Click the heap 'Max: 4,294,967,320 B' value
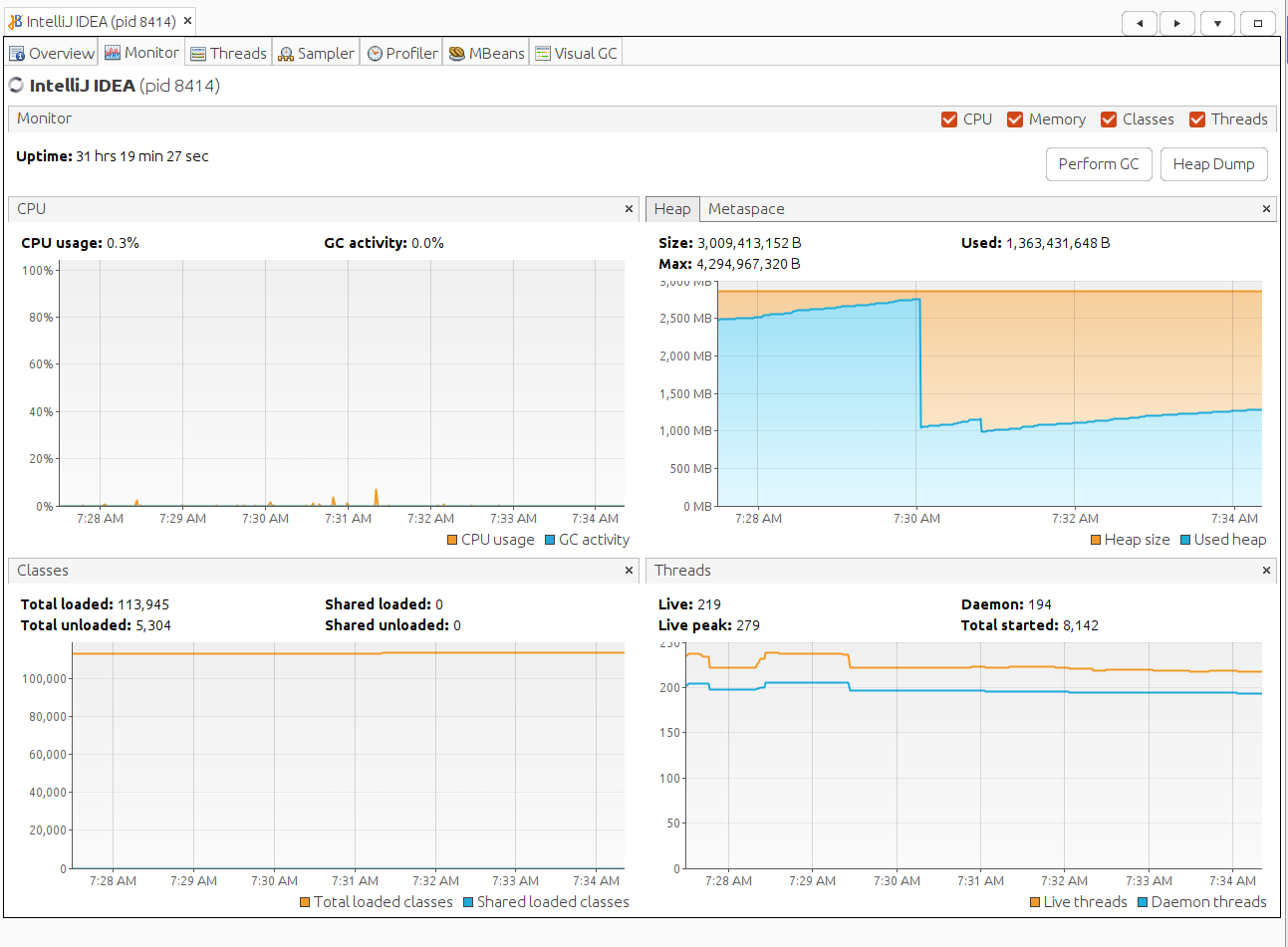 (x=729, y=264)
